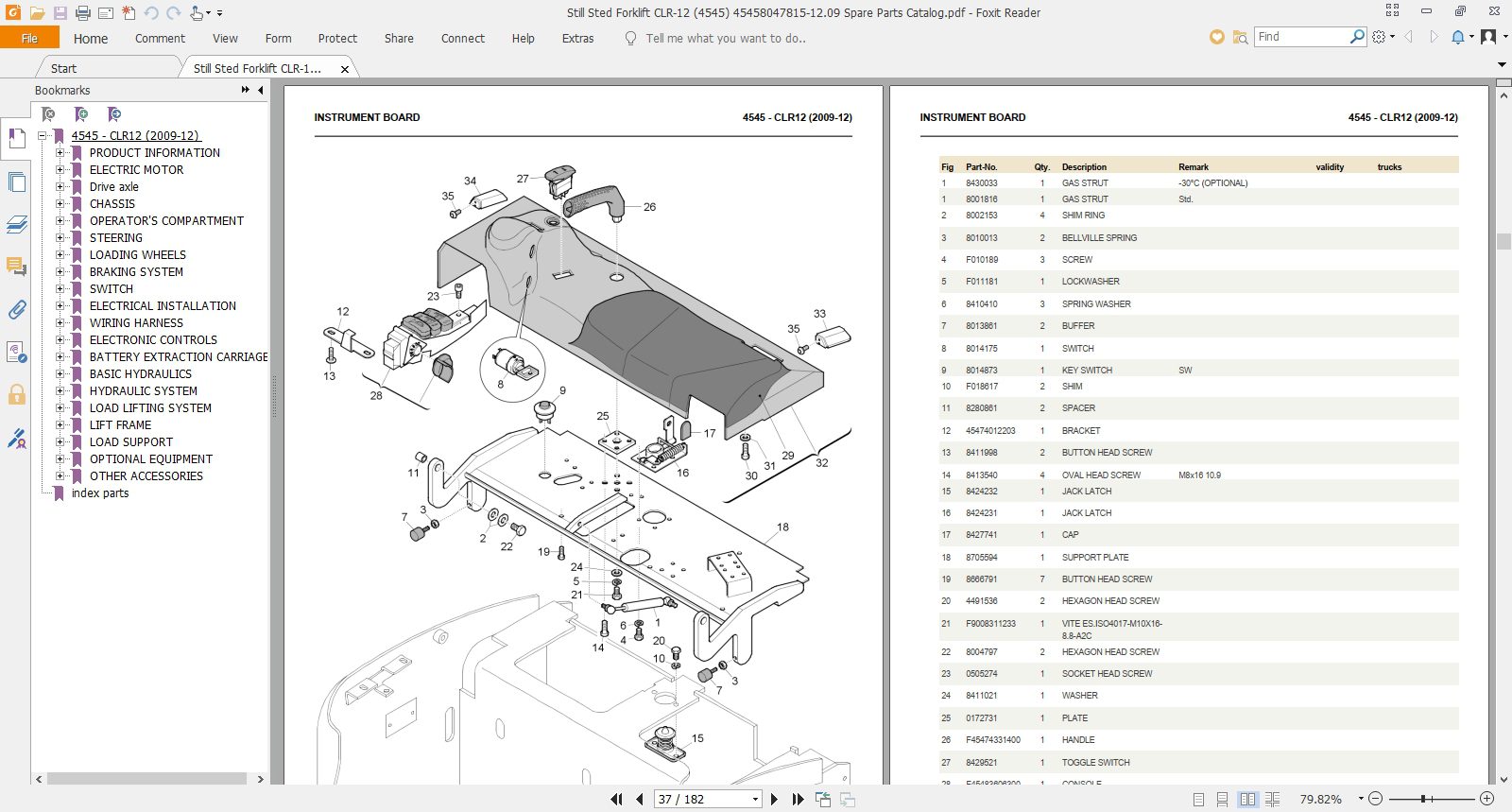This screenshot has height=812, width=1512.
Task: Open the page number dropdown
Action: click(755, 800)
